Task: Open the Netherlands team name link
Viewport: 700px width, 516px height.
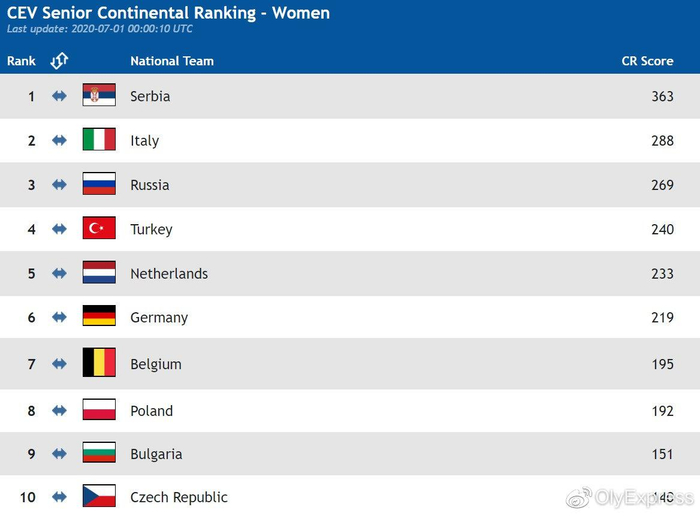Action: coord(169,273)
